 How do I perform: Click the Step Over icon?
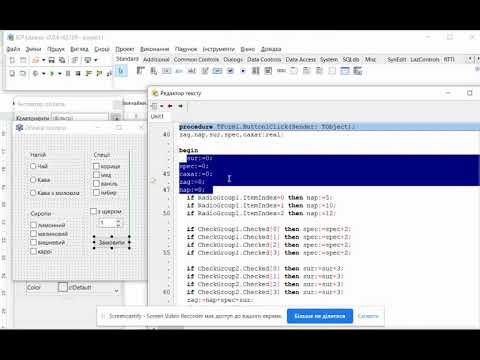coord(99,73)
